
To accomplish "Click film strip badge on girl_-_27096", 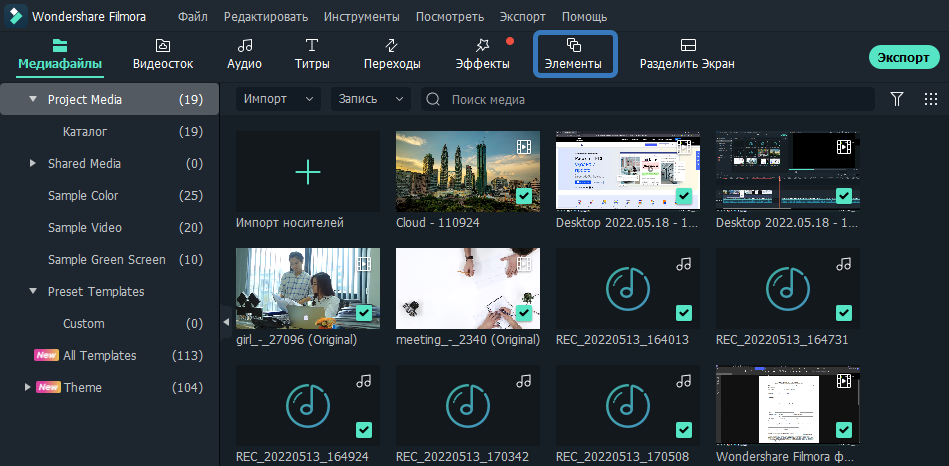I will (x=364, y=263).
